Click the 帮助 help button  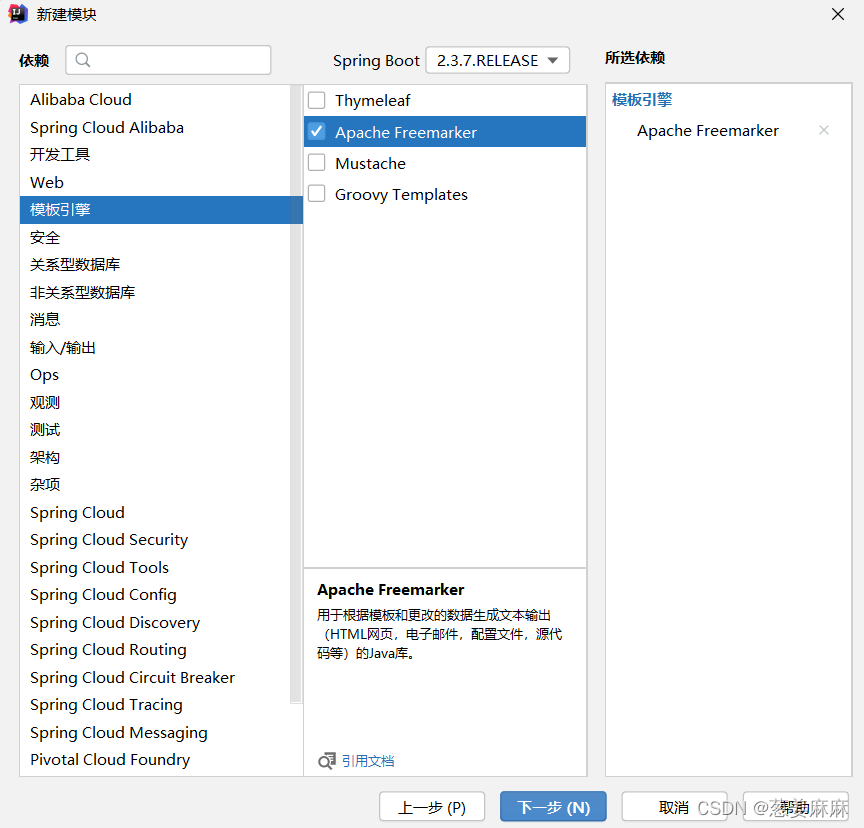pos(795,807)
